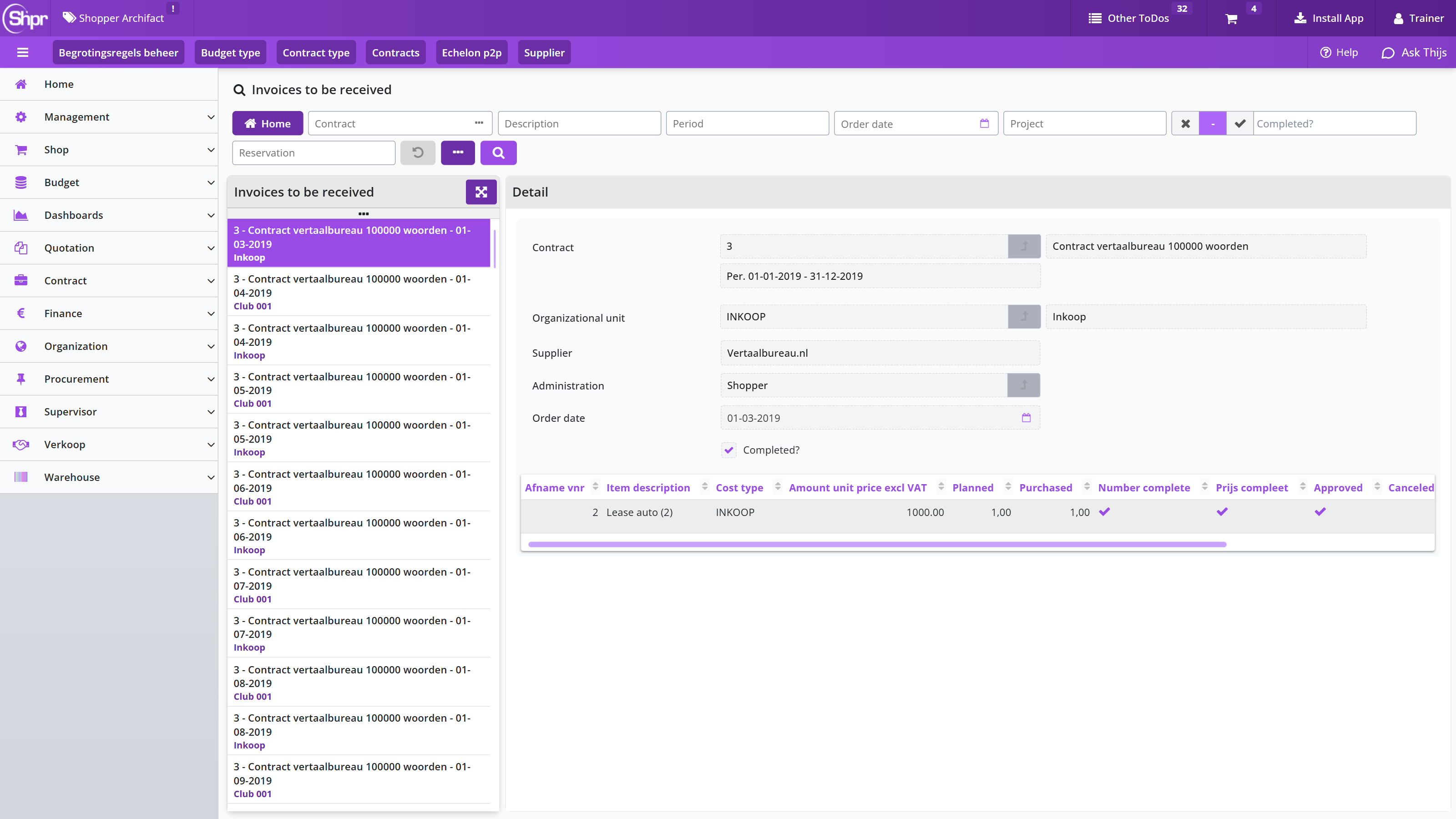1456x819 pixels.
Task: Open the Contract filter ellipsis lookup
Action: [479, 123]
